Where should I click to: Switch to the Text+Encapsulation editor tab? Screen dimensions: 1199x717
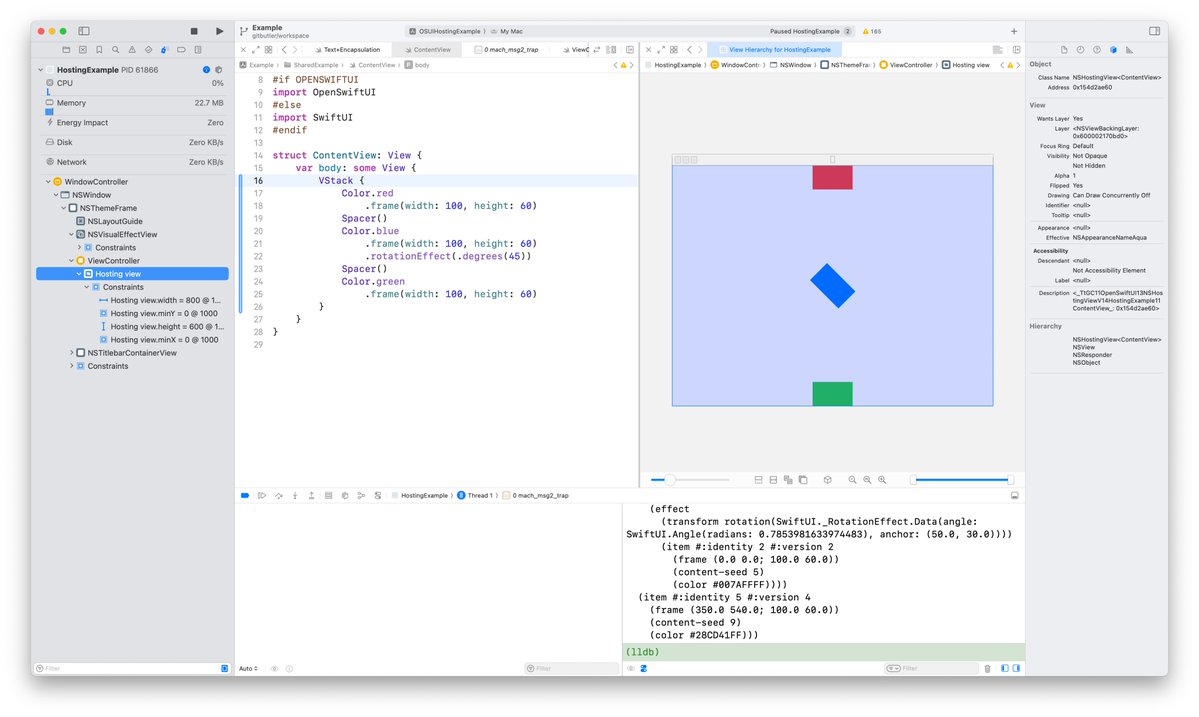(x=348, y=50)
